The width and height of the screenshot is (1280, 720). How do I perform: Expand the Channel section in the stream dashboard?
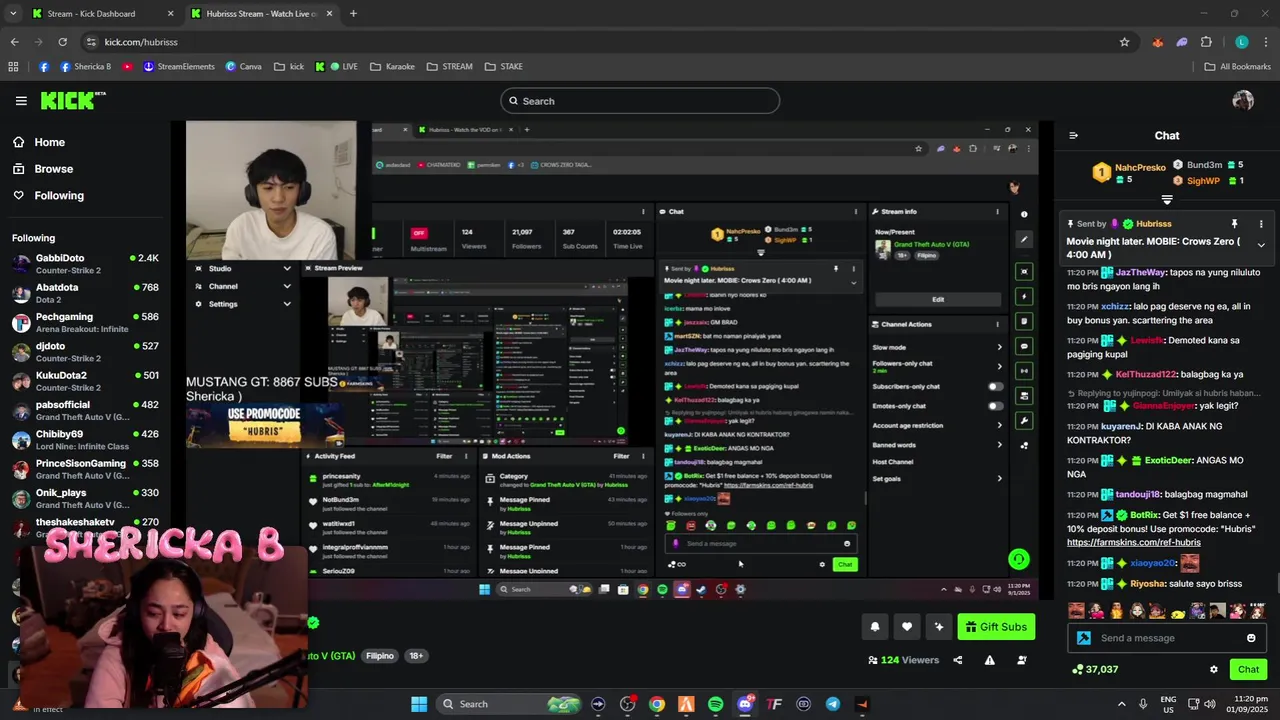(x=287, y=286)
